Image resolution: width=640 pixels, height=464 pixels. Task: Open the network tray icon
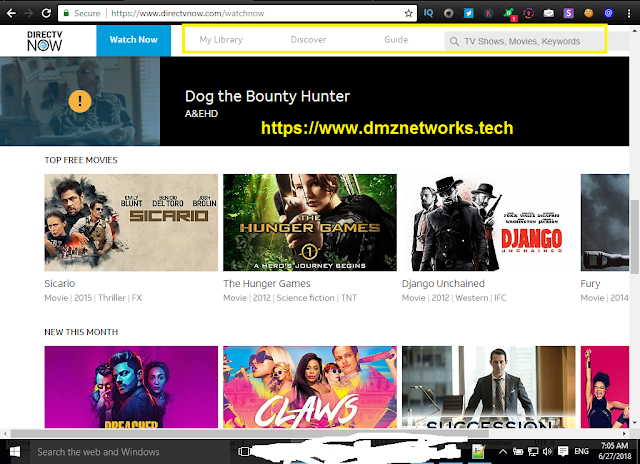pos(533,451)
